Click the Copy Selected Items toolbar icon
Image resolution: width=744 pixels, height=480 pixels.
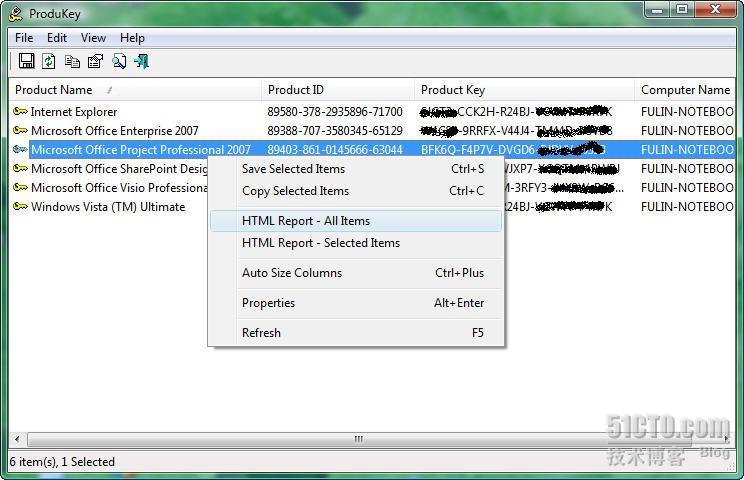(72, 61)
